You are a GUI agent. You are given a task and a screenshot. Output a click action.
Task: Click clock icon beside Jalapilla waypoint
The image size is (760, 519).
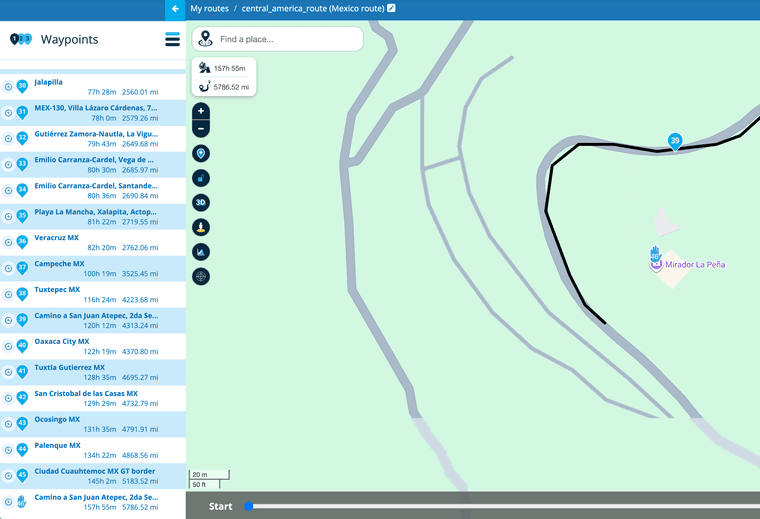click(8, 86)
